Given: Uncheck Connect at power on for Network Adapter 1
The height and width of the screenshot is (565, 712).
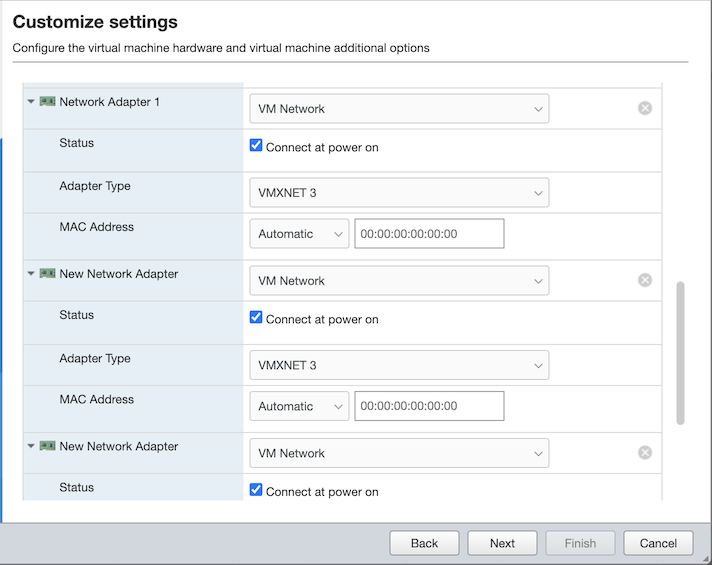Looking at the screenshot, I should point(256,146).
